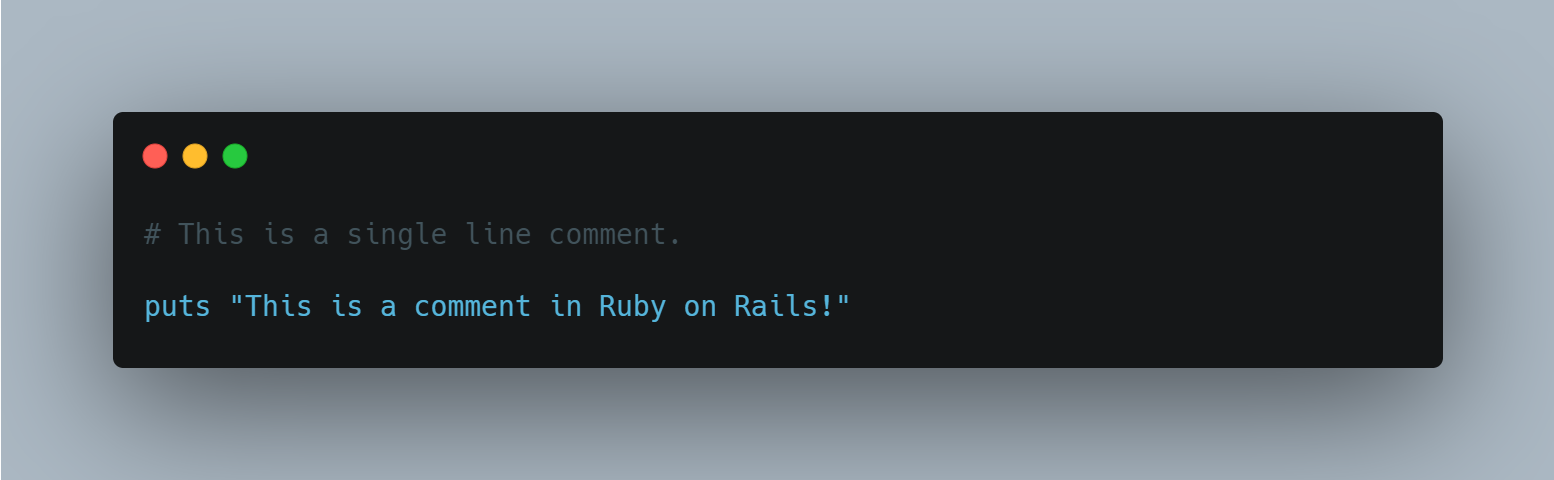
Task: Click the hash symbol starting the comment
Action: [x=152, y=235]
